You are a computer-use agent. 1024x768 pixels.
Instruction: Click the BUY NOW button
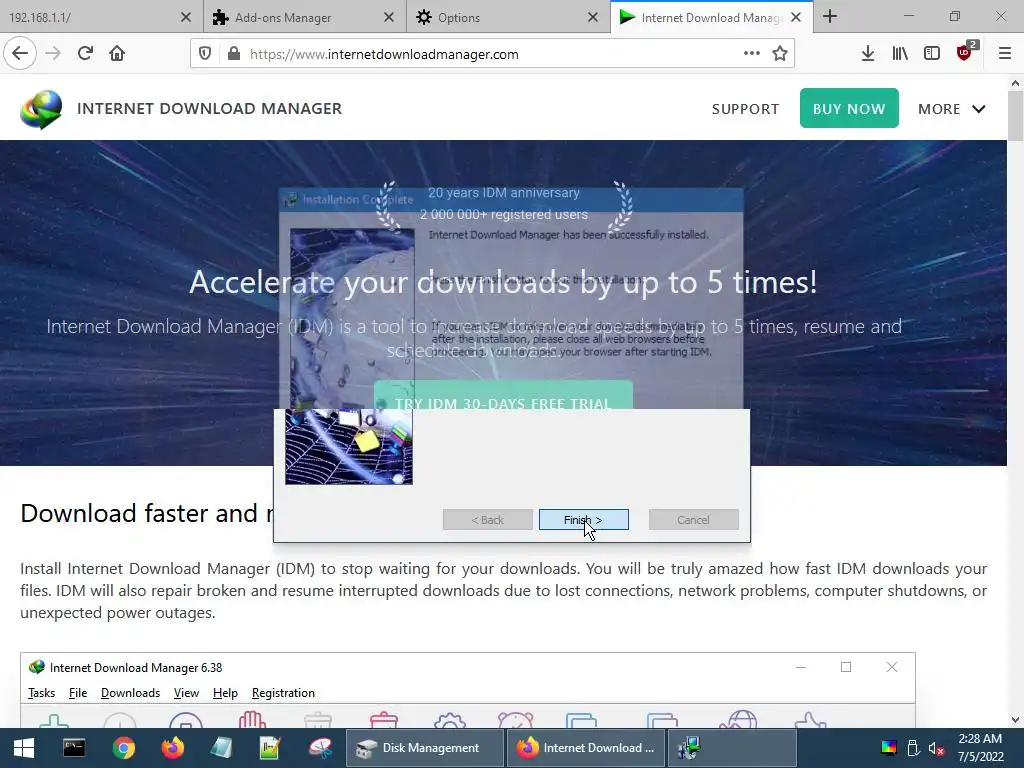pos(849,108)
